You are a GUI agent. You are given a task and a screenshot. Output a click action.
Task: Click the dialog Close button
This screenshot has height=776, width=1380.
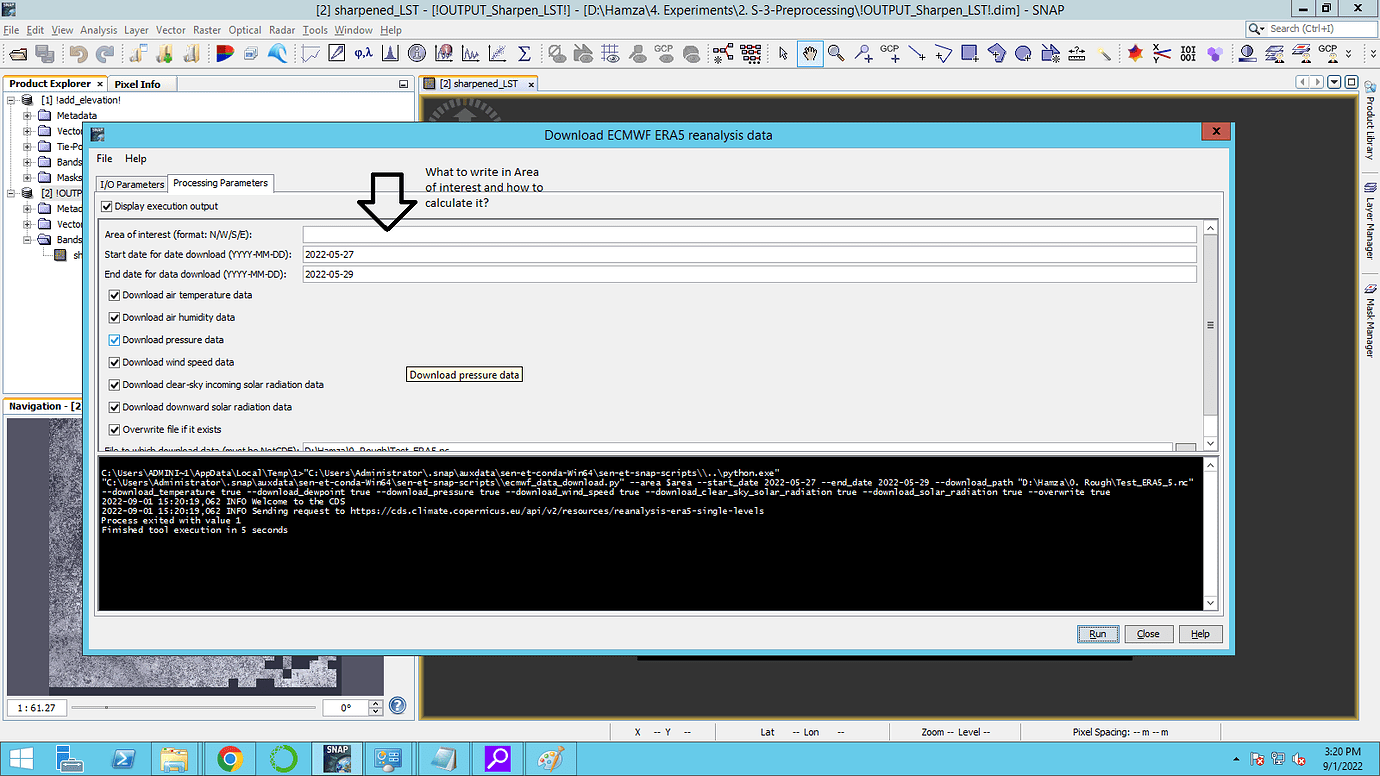(x=1148, y=634)
